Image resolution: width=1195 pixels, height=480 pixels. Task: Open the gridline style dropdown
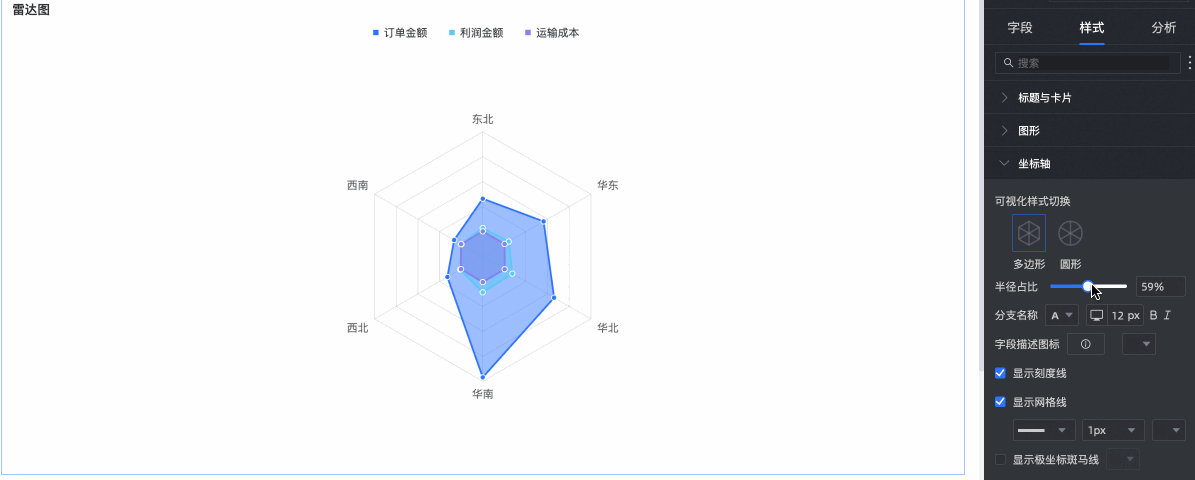pos(1044,430)
